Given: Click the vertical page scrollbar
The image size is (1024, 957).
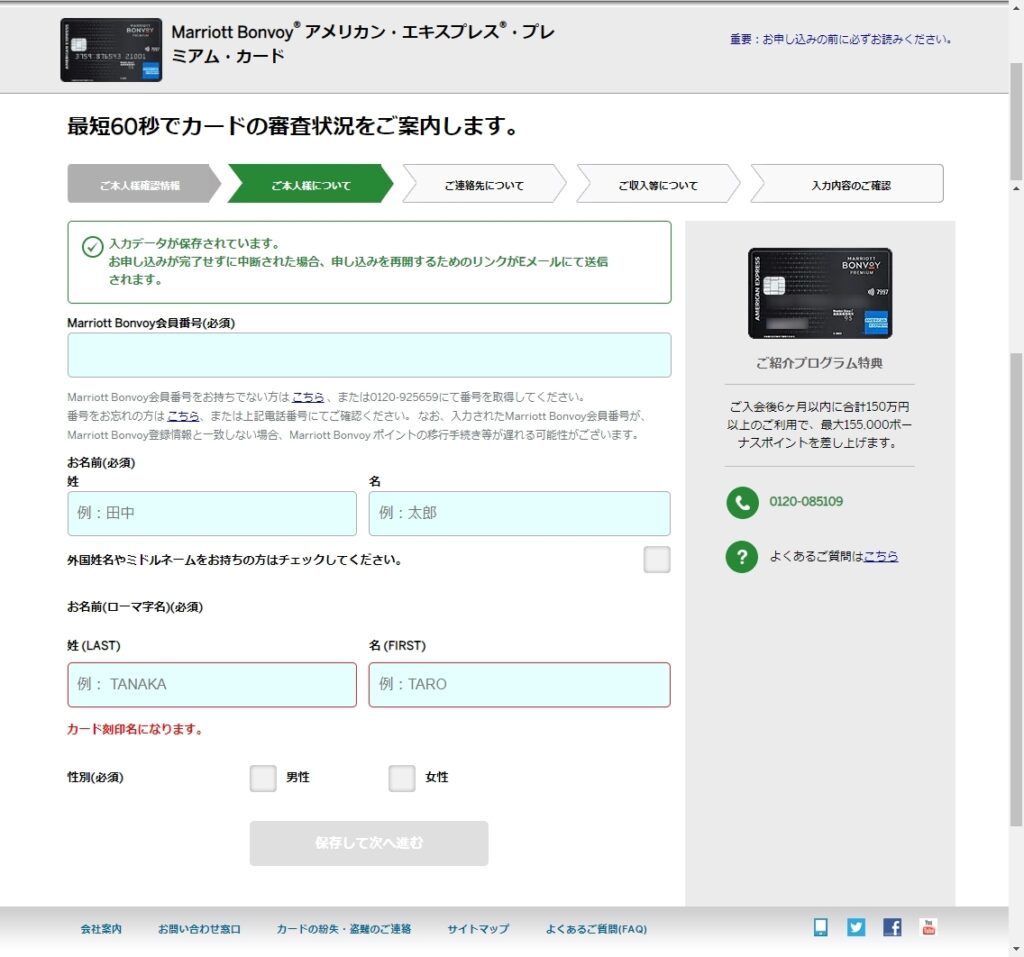Looking at the screenshot, I should [1016, 588].
